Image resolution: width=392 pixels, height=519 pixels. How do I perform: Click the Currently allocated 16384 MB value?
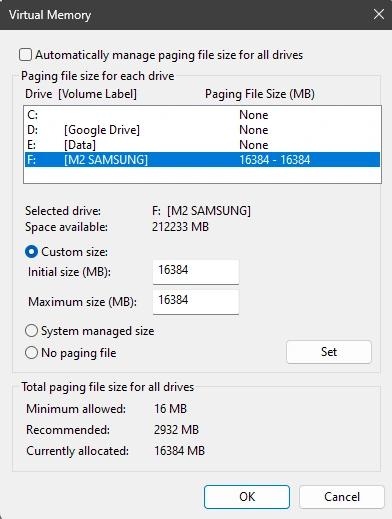click(179, 450)
